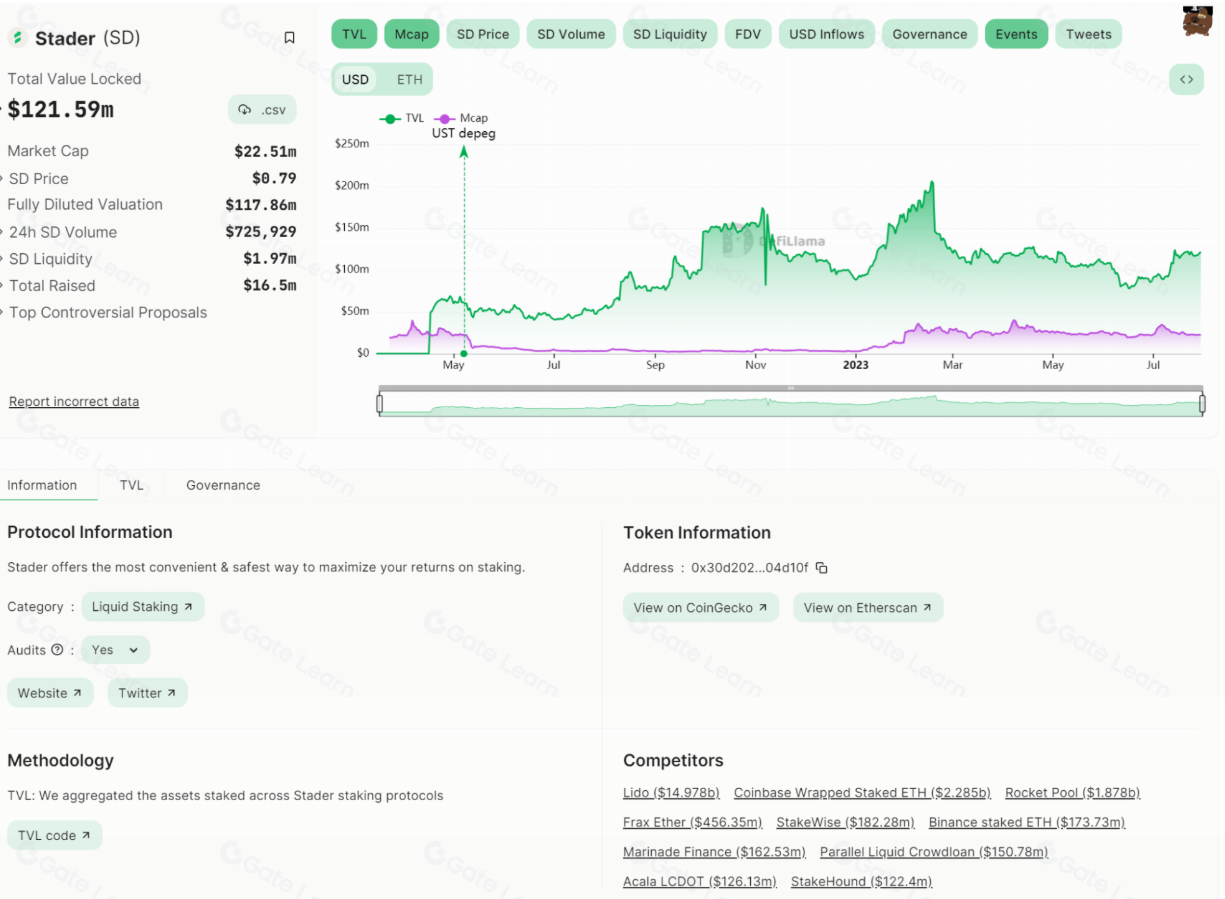Image resolution: width=1225 pixels, height=899 pixels.
Task: Toggle the TVL chart metric
Action: (x=354, y=34)
